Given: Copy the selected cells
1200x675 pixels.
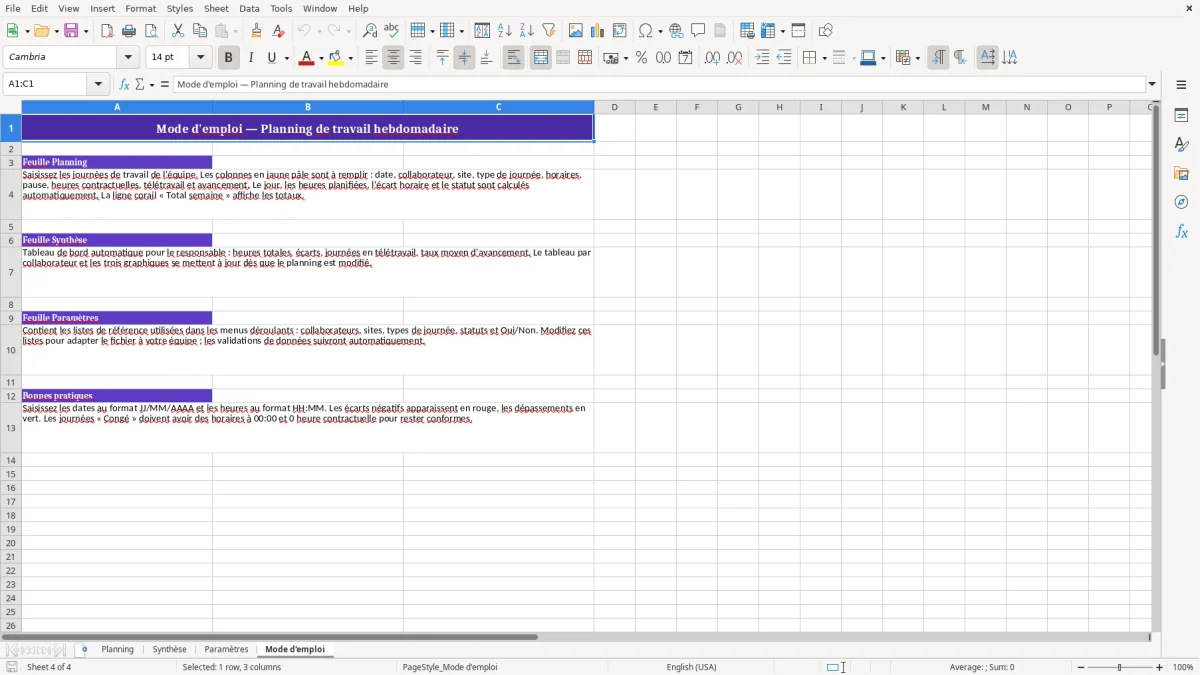Looking at the screenshot, I should click(200, 31).
